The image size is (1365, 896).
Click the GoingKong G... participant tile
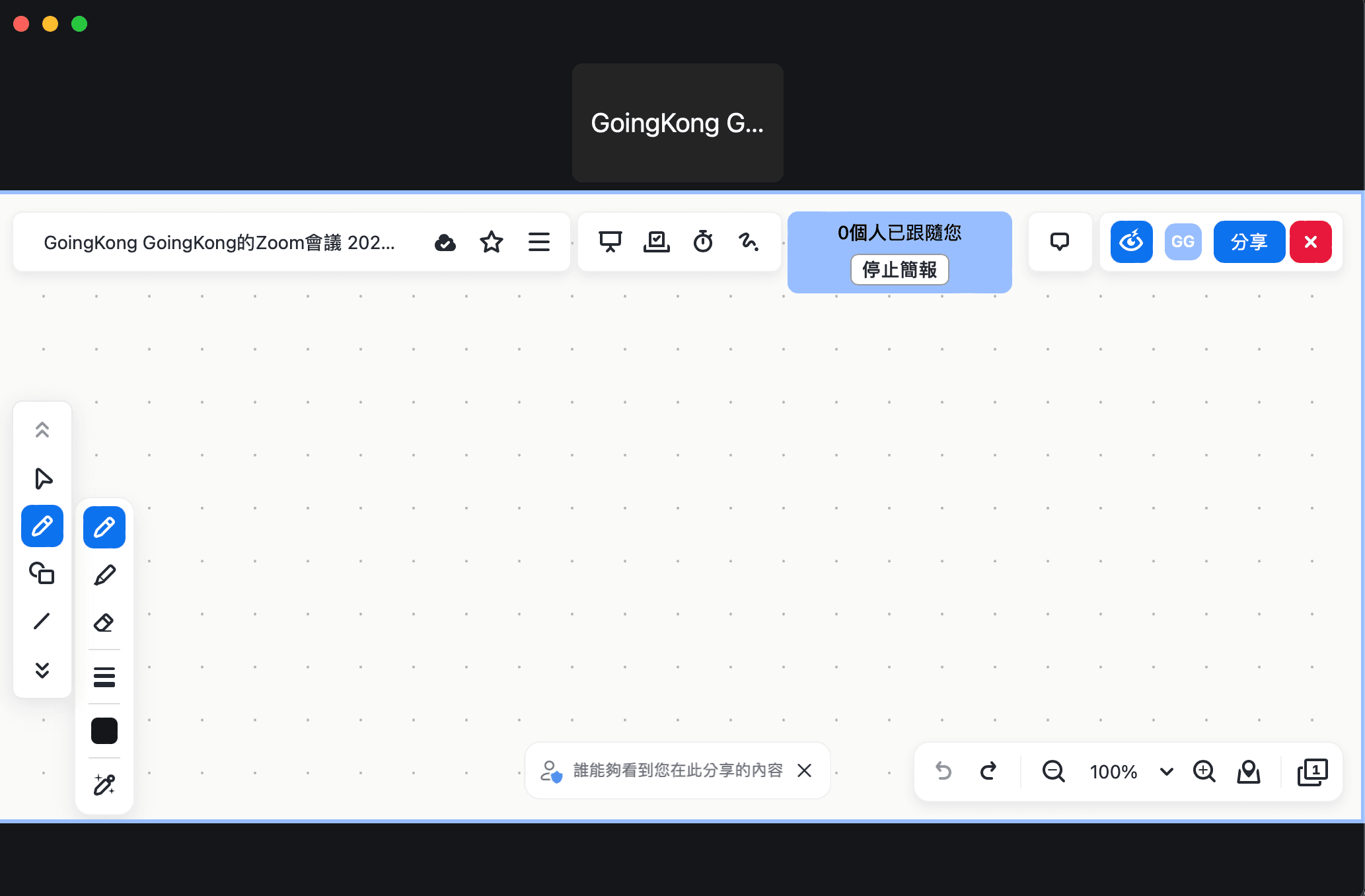(678, 123)
